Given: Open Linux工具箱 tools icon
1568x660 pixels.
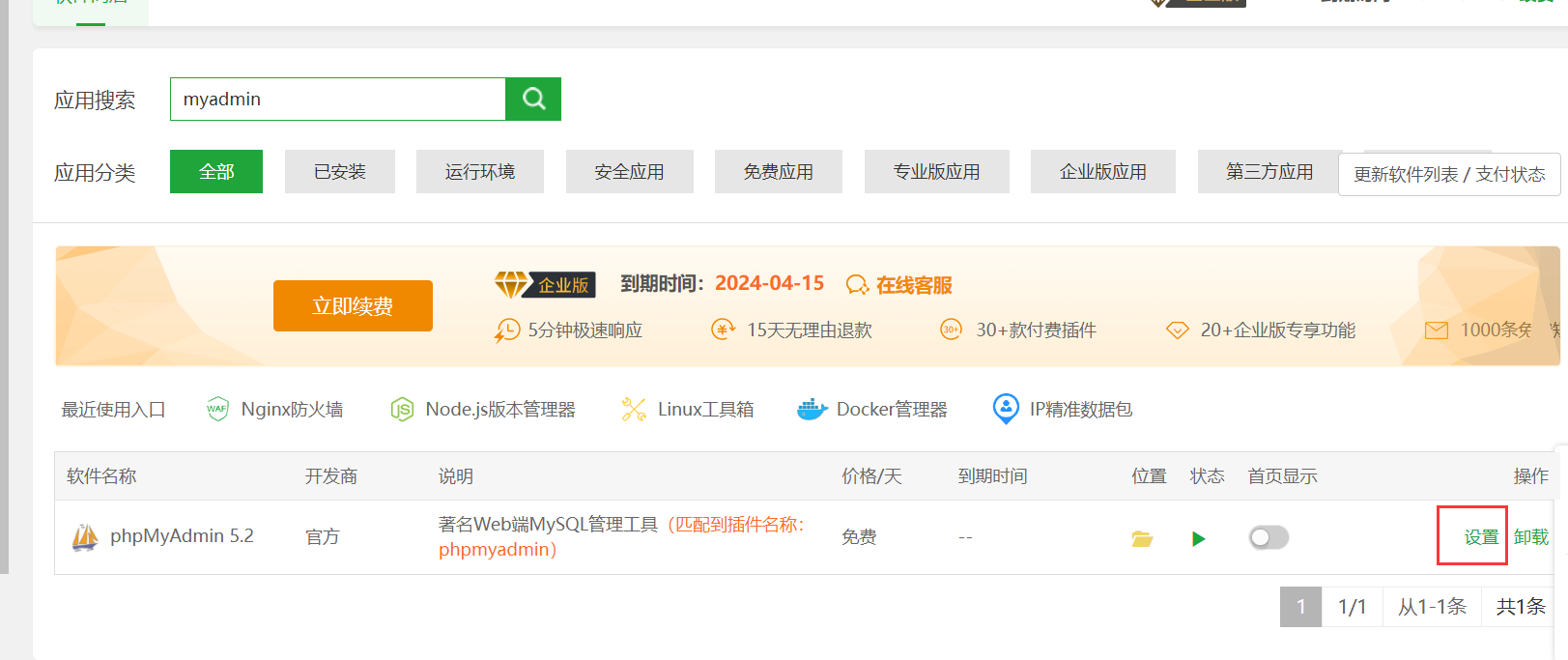Looking at the screenshot, I should [634, 410].
